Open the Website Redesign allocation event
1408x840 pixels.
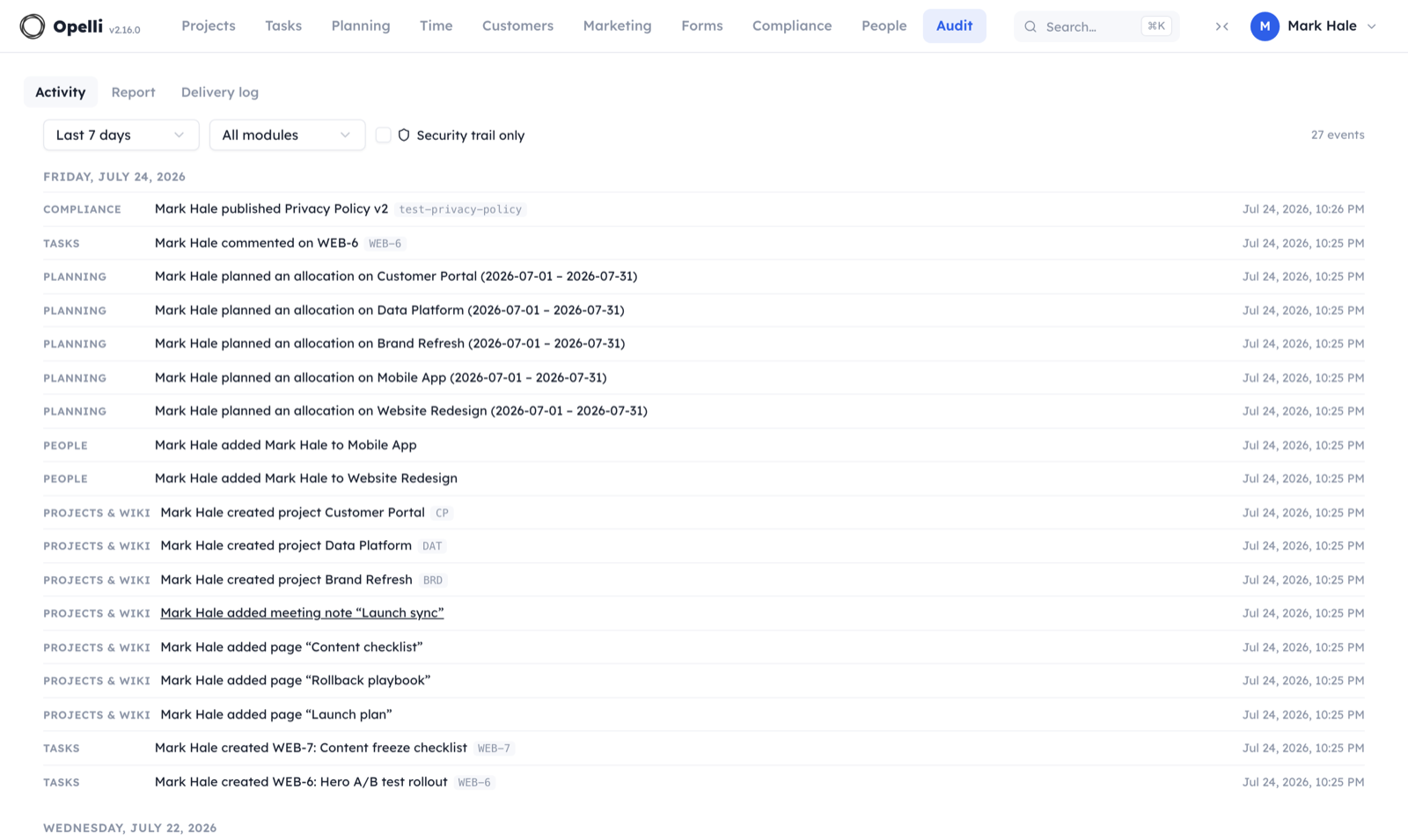coord(400,411)
